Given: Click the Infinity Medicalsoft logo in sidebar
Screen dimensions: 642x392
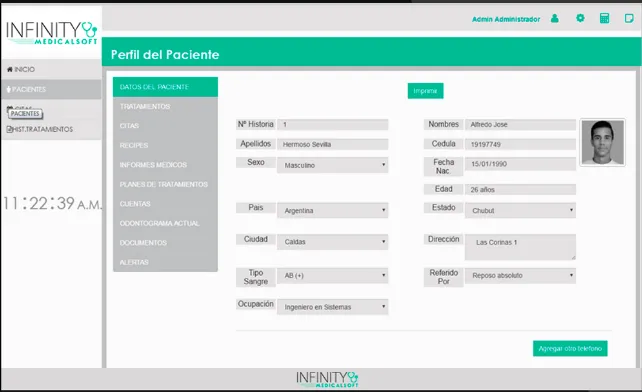Looking at the screenshot, I should click(52, 33).
